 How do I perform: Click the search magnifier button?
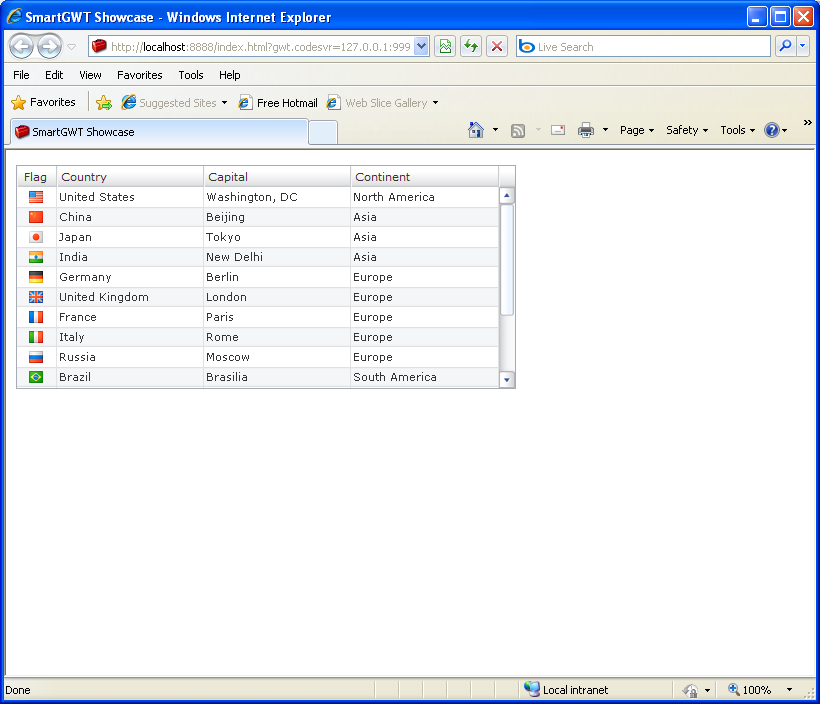pos(785,47)
